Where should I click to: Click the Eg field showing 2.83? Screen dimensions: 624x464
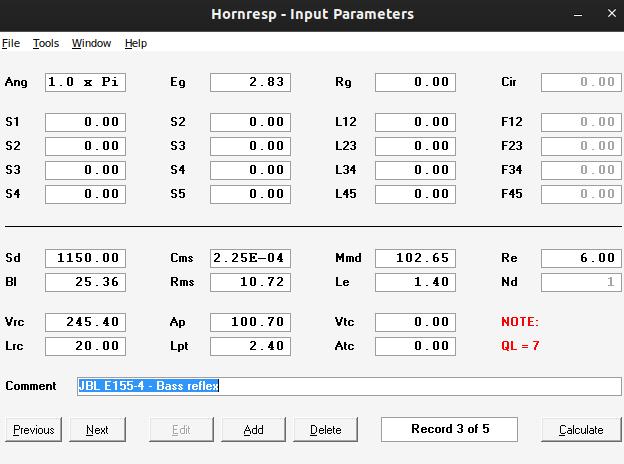pyautogui.click(x=251, y=82)
